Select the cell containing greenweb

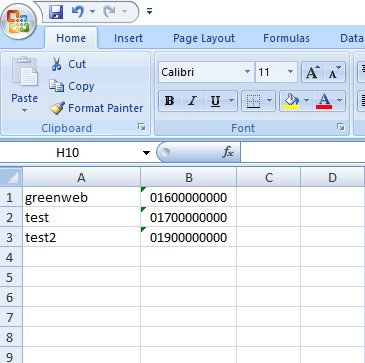pyautogui.click(x=81, y=197)
